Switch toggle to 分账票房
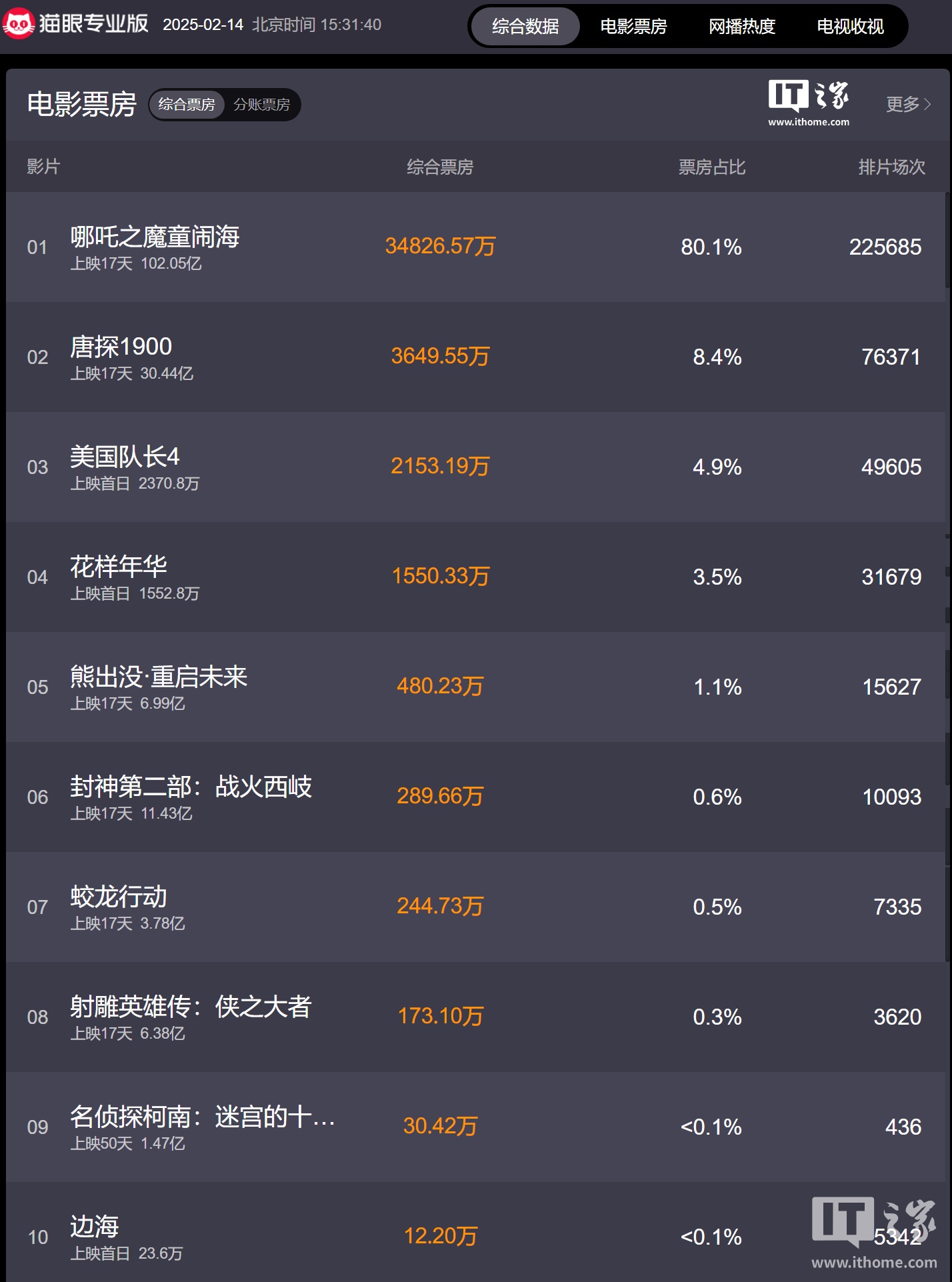 [x=262, y=105]
